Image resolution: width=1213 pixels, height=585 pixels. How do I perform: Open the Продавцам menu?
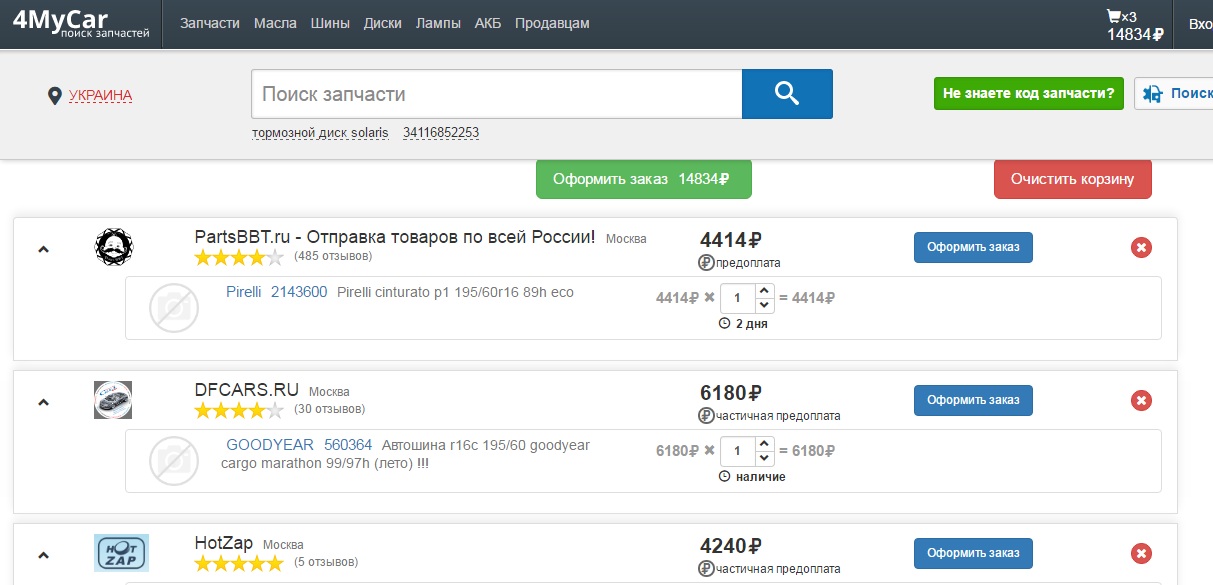(x=552, y=23)
